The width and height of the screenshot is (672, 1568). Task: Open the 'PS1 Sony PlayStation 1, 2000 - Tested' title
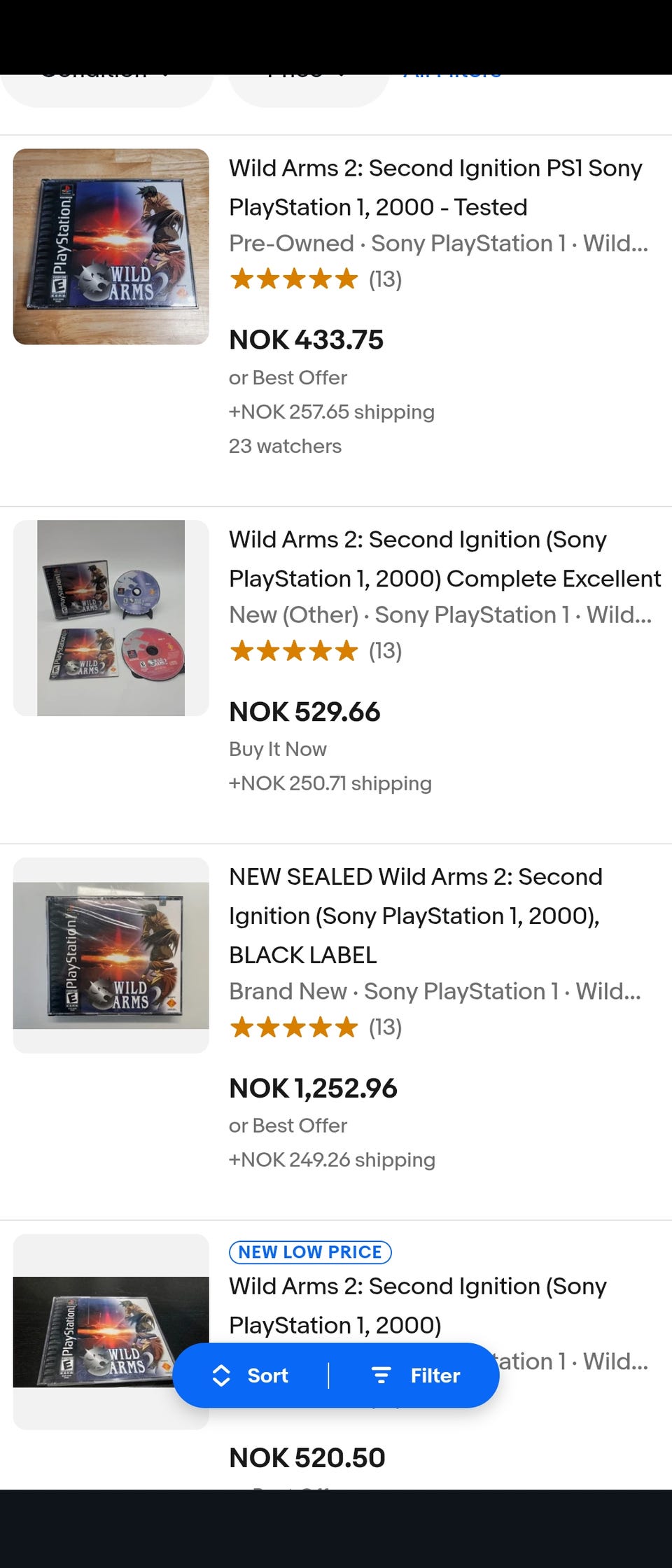(435, 188)
